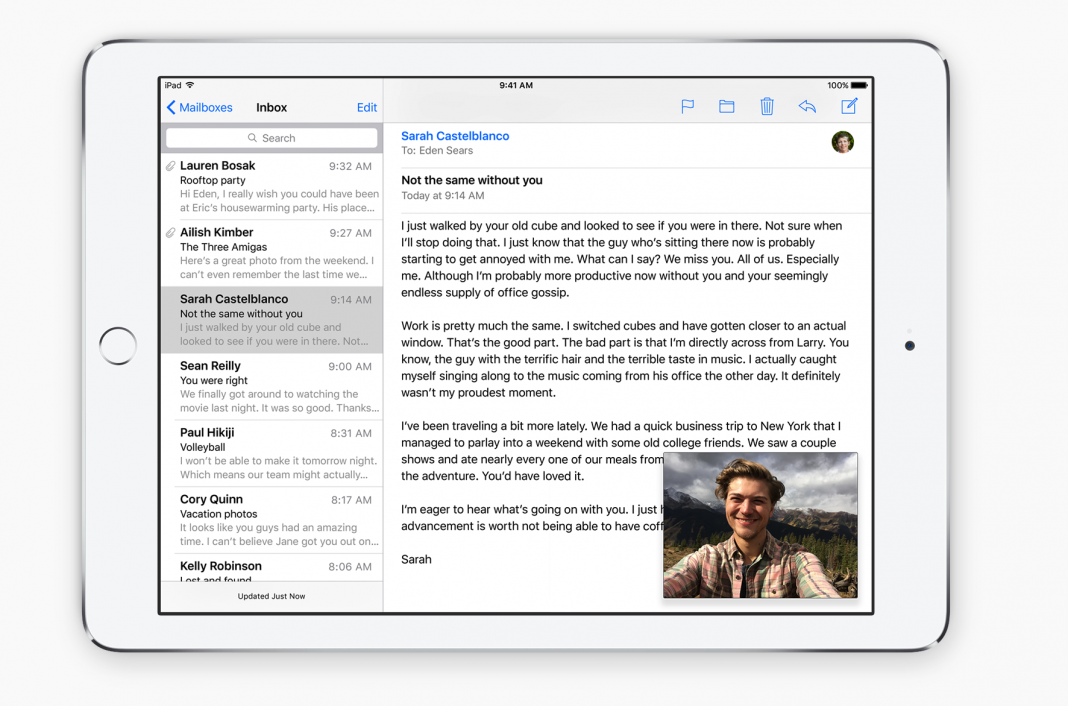The height and width of the screenshot is (706, 1068).
Task: Delete Sarah's message with the trash icon
Action: pos(767,106)
